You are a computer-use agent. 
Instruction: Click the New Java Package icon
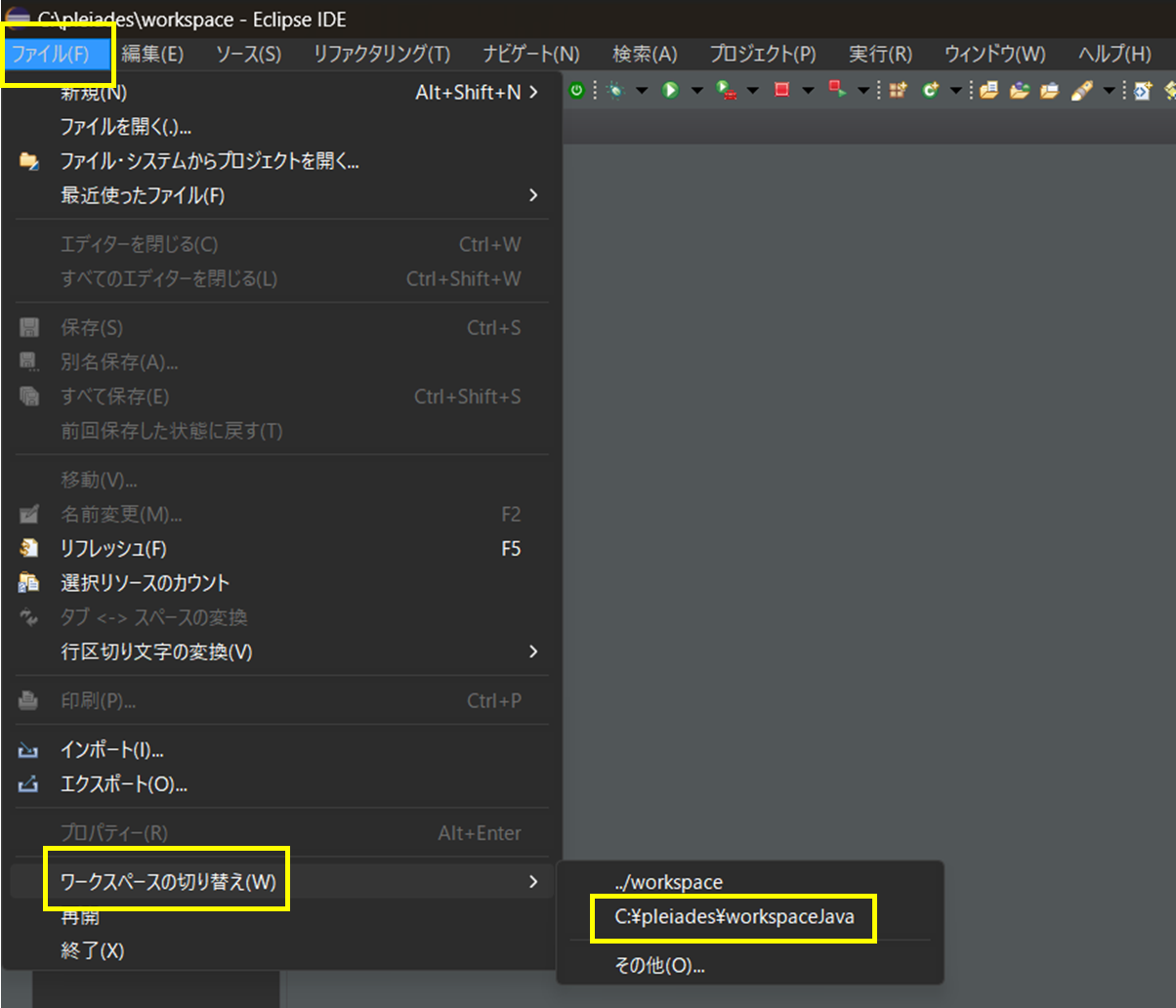pyautogui.click(x=899, y=90)
